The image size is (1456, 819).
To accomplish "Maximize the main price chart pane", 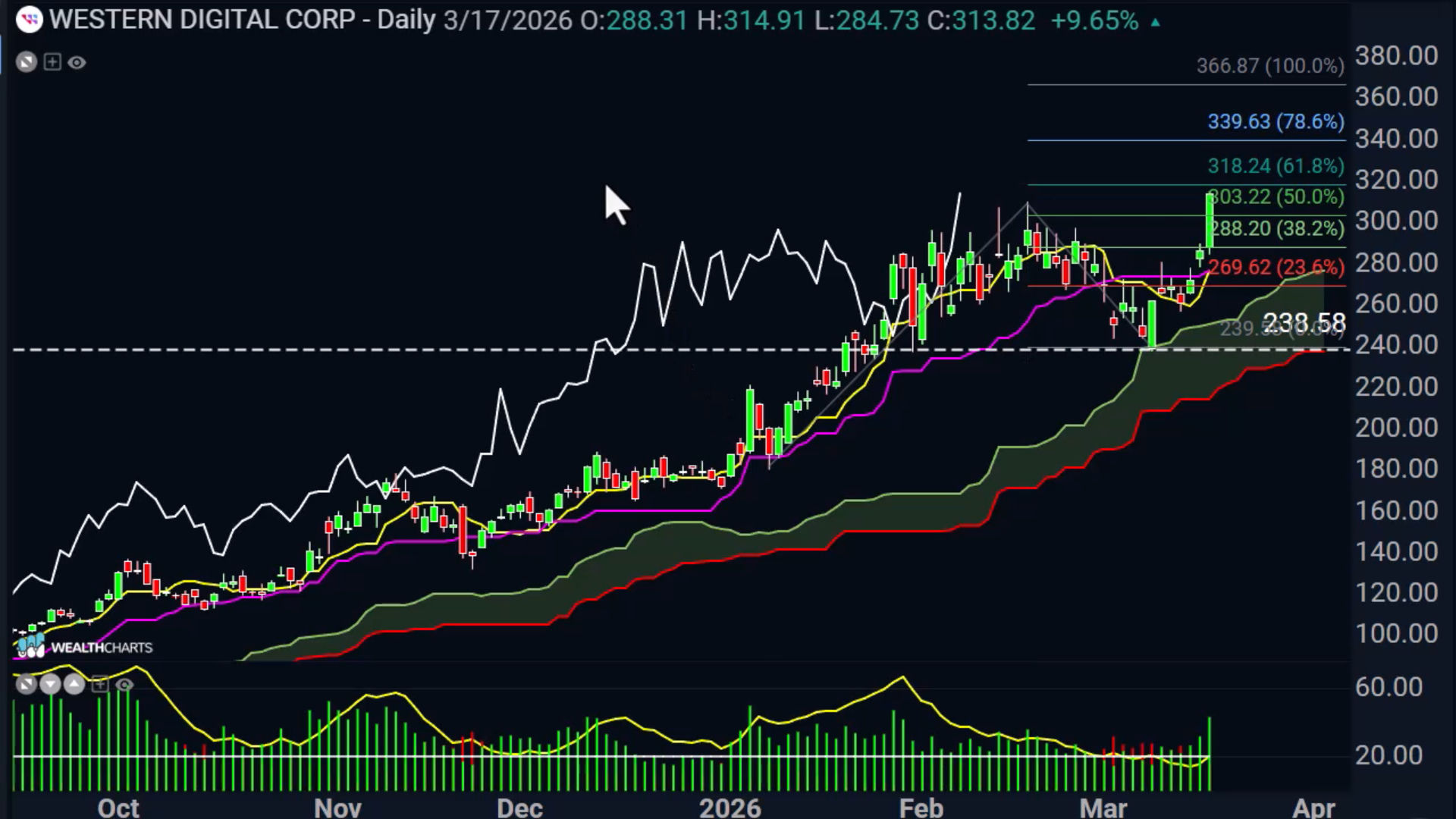I will [x=27, y=62].
